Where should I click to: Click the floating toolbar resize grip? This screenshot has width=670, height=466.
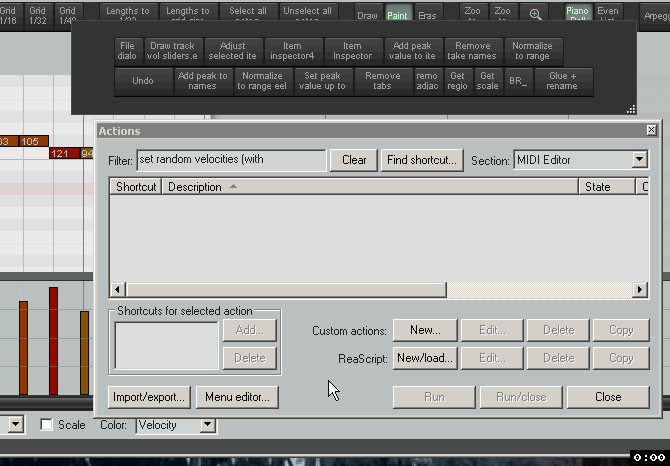click(x=631, y=109)
